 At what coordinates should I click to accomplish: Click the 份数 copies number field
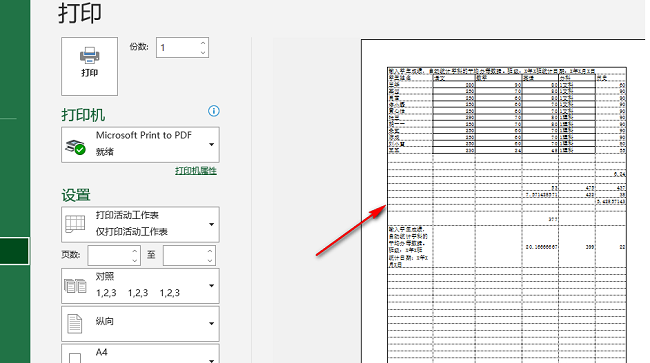(x=177, y=48)
